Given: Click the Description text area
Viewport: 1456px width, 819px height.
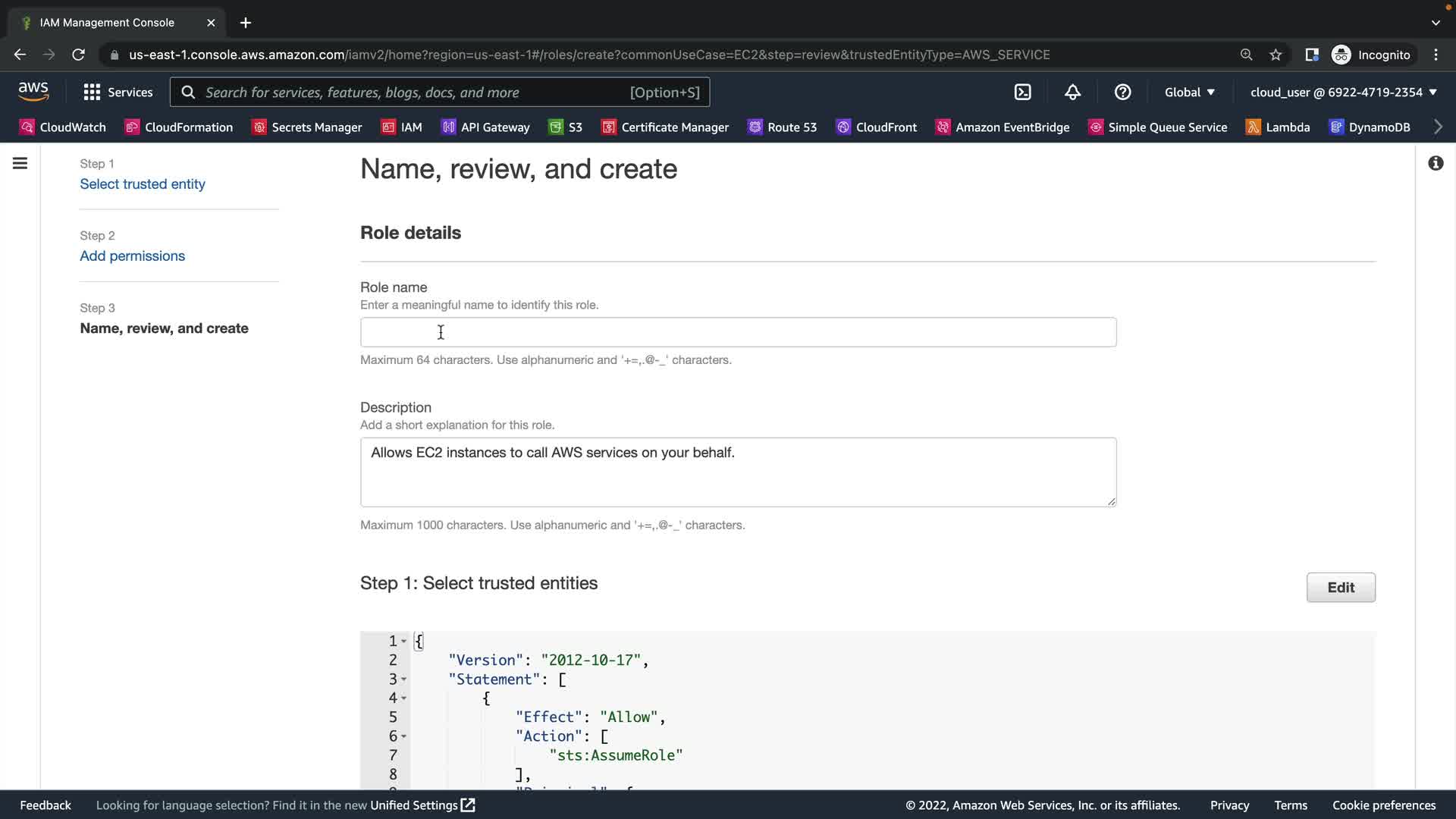Looking at the screenshot, I should pos(737,472).
